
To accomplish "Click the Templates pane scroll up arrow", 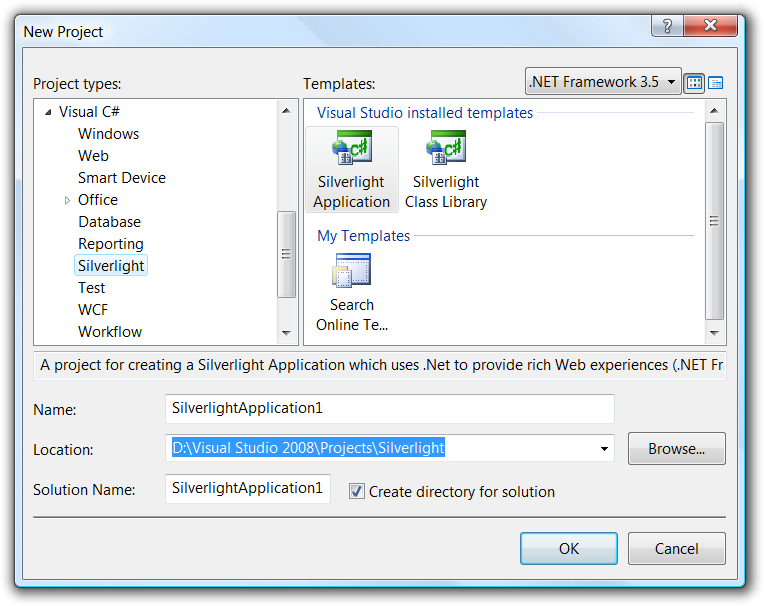I will click(714, 111).
